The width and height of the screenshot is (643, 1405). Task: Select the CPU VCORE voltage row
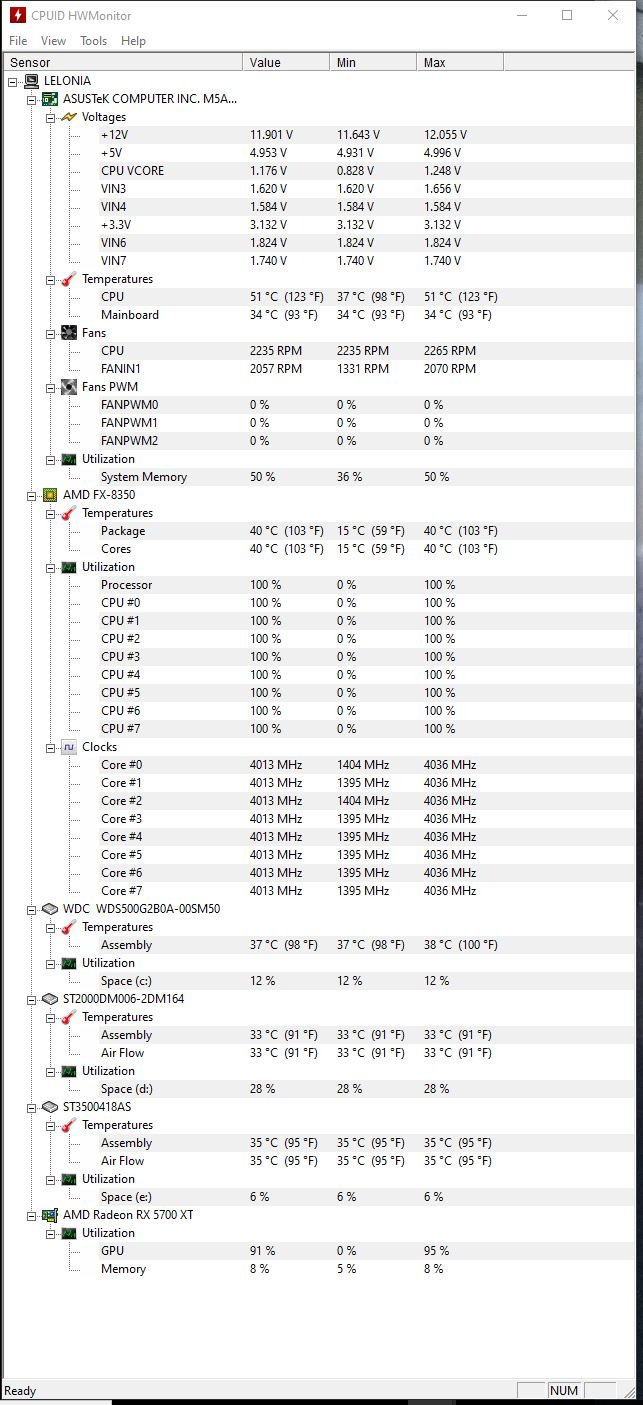(x=320, y=171)
